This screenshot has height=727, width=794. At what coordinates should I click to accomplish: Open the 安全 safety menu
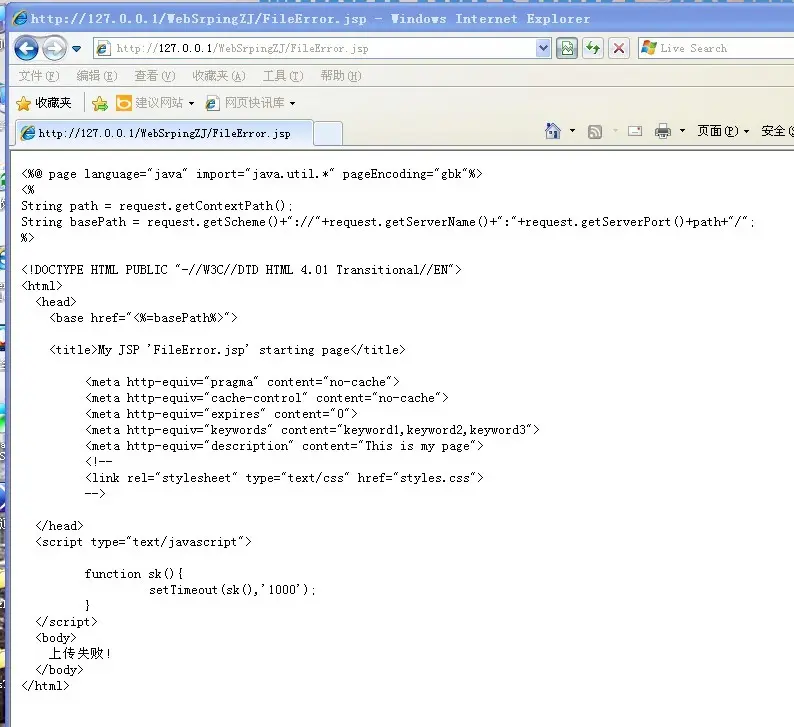click(x=777, y=131)
